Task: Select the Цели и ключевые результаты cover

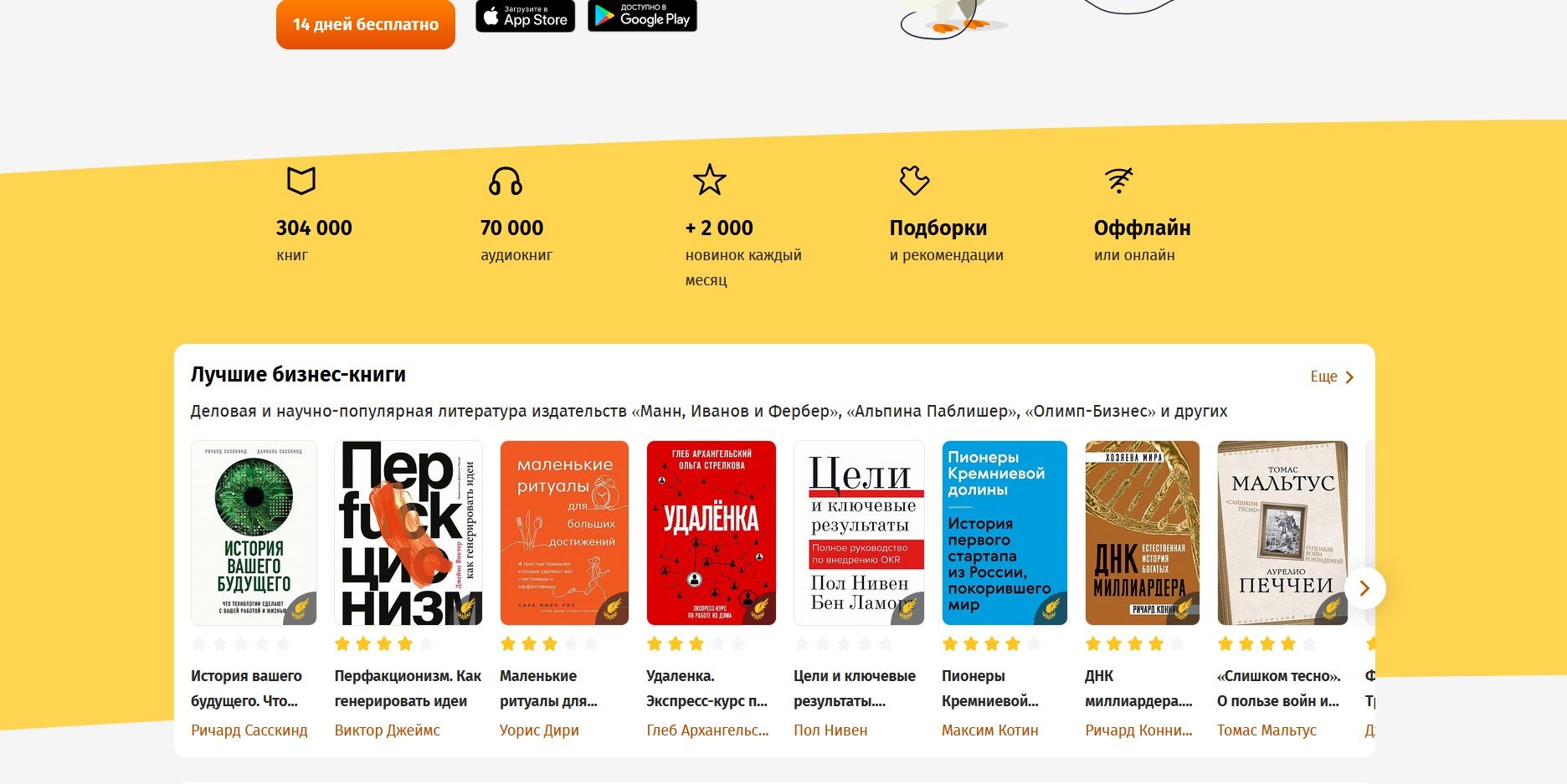Action: 859,533
